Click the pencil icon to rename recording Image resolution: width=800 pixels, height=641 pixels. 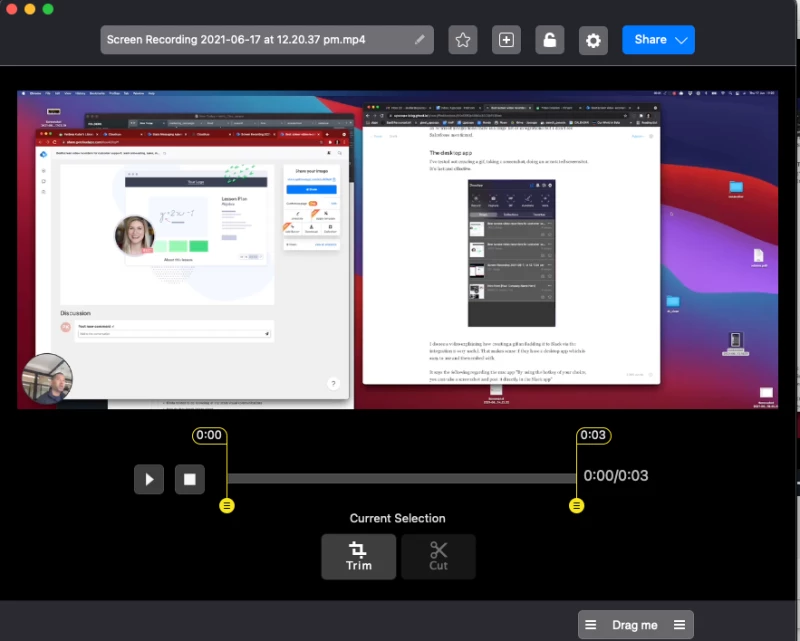(420, 40)
